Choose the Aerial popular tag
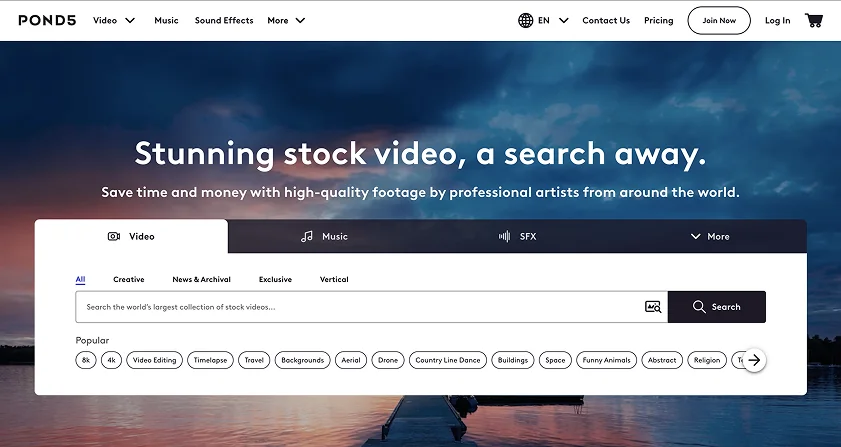The width and height of the screenshot is (841, 447). click(x=351, y=360)
